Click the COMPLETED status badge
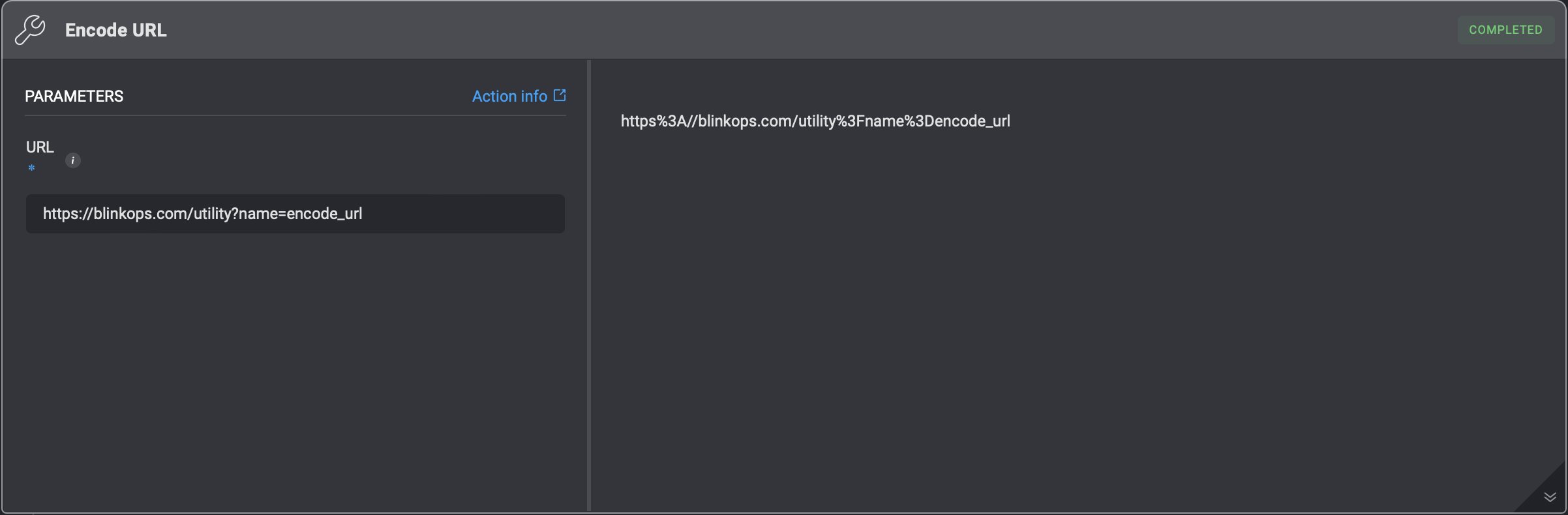 point(1505,30)
